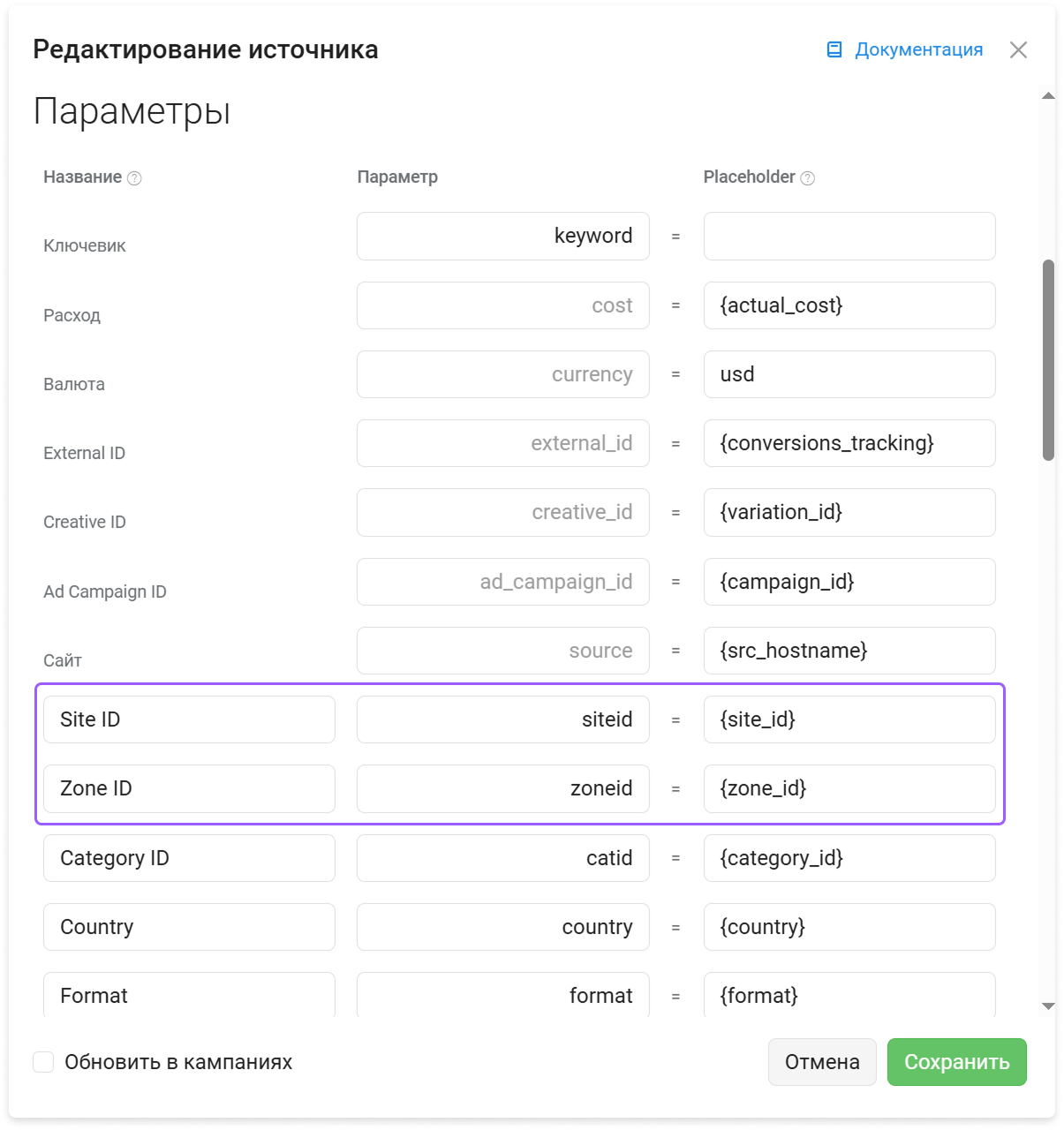Click help icon next to Название
This screenshot has width=1064, height=1130.
[134, 178]
